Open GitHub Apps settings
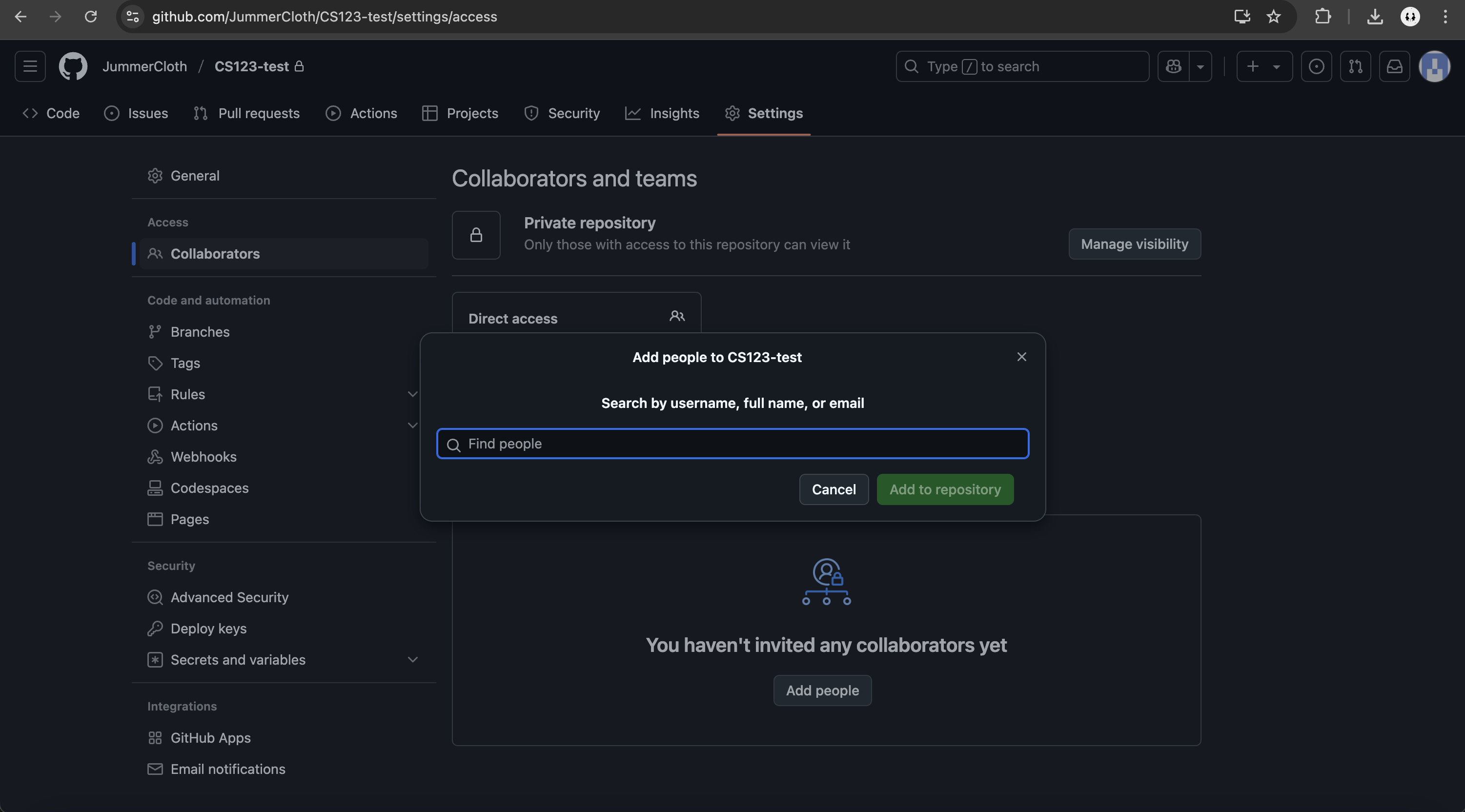The image size is (1465, 812). (284, 737)
